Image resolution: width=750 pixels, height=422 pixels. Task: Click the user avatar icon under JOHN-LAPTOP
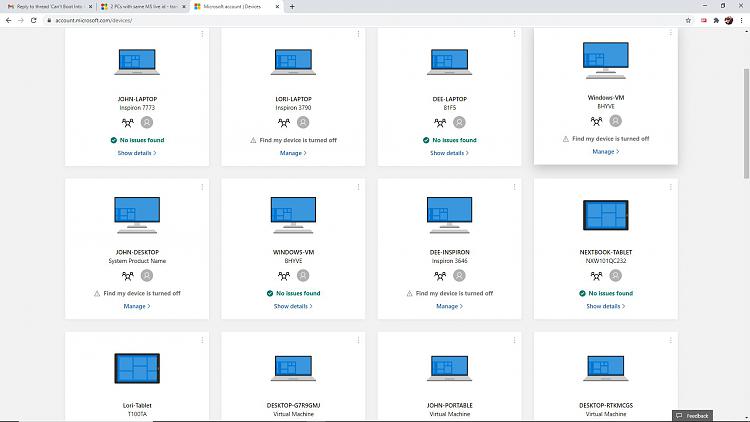(x=147, y=122)
